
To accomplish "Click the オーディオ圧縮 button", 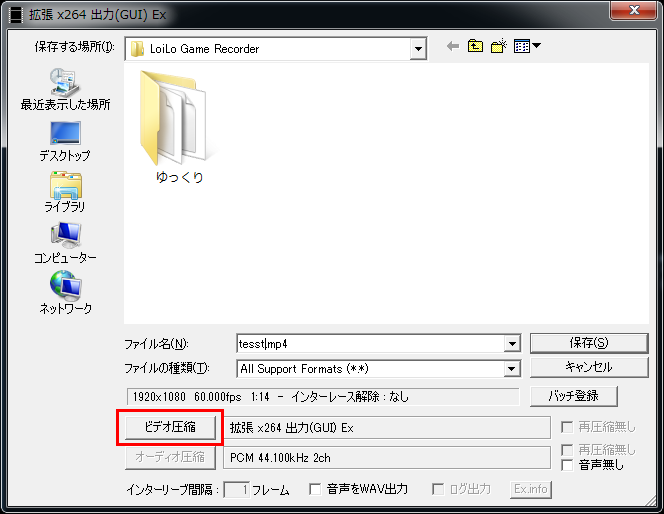I will click(x=170, y=457).
